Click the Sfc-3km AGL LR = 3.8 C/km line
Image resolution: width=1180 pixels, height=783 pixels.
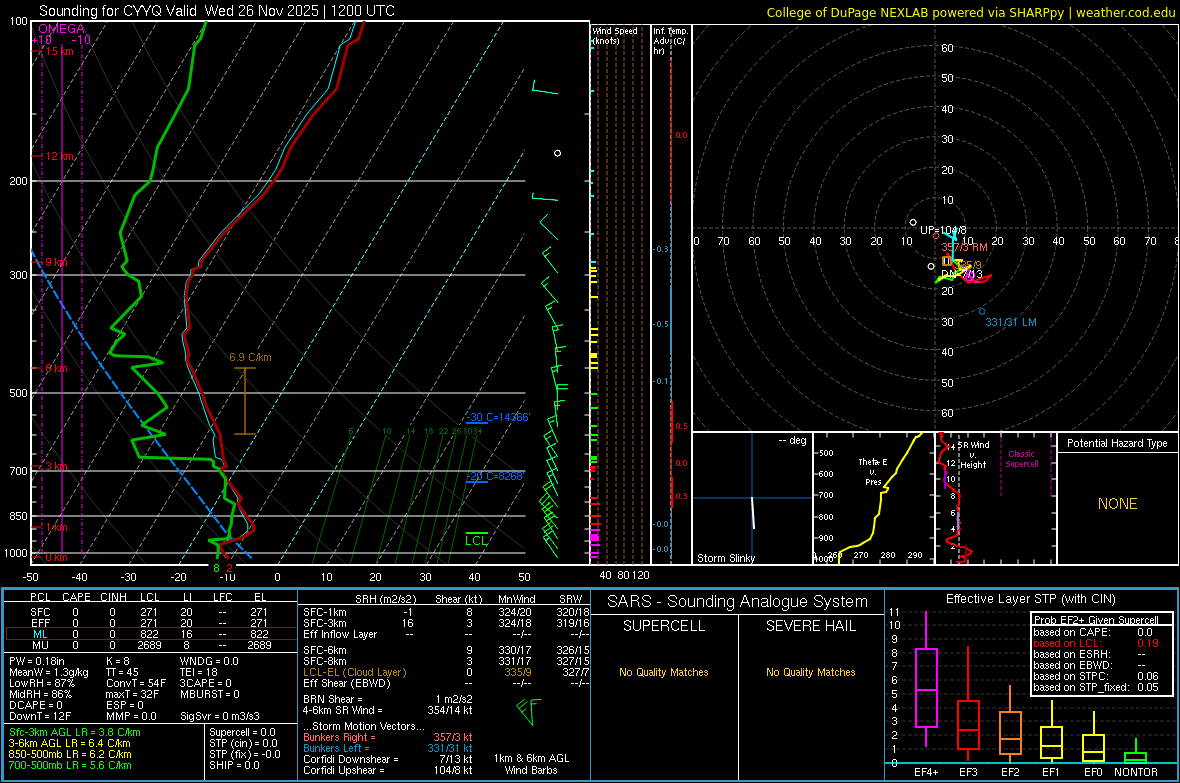pos(75,733)
